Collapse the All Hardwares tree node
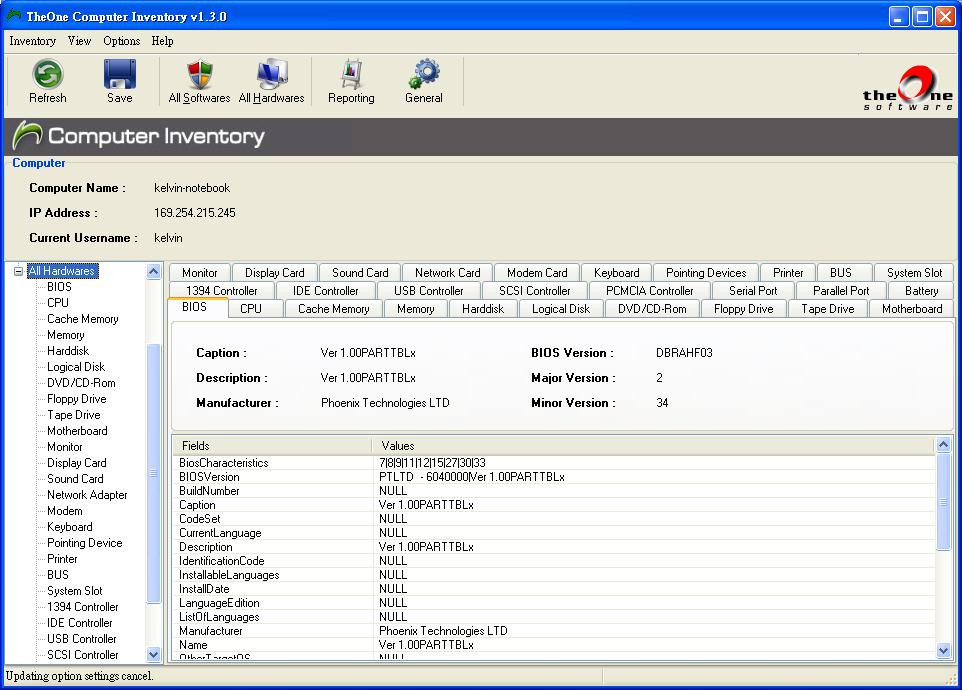Screen dimensions: 962x690 click(x=18, y=271)
